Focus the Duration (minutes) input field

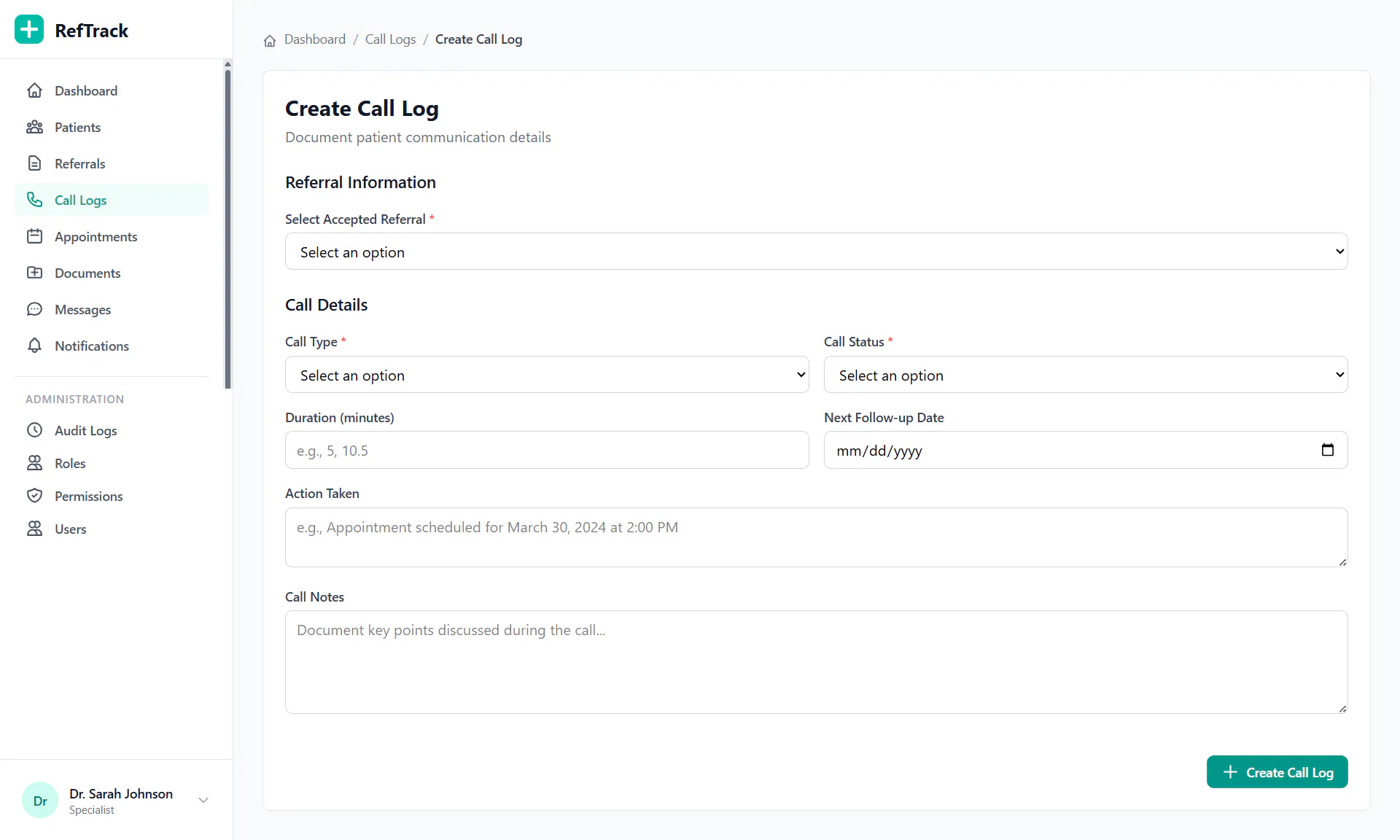(547, 450)
